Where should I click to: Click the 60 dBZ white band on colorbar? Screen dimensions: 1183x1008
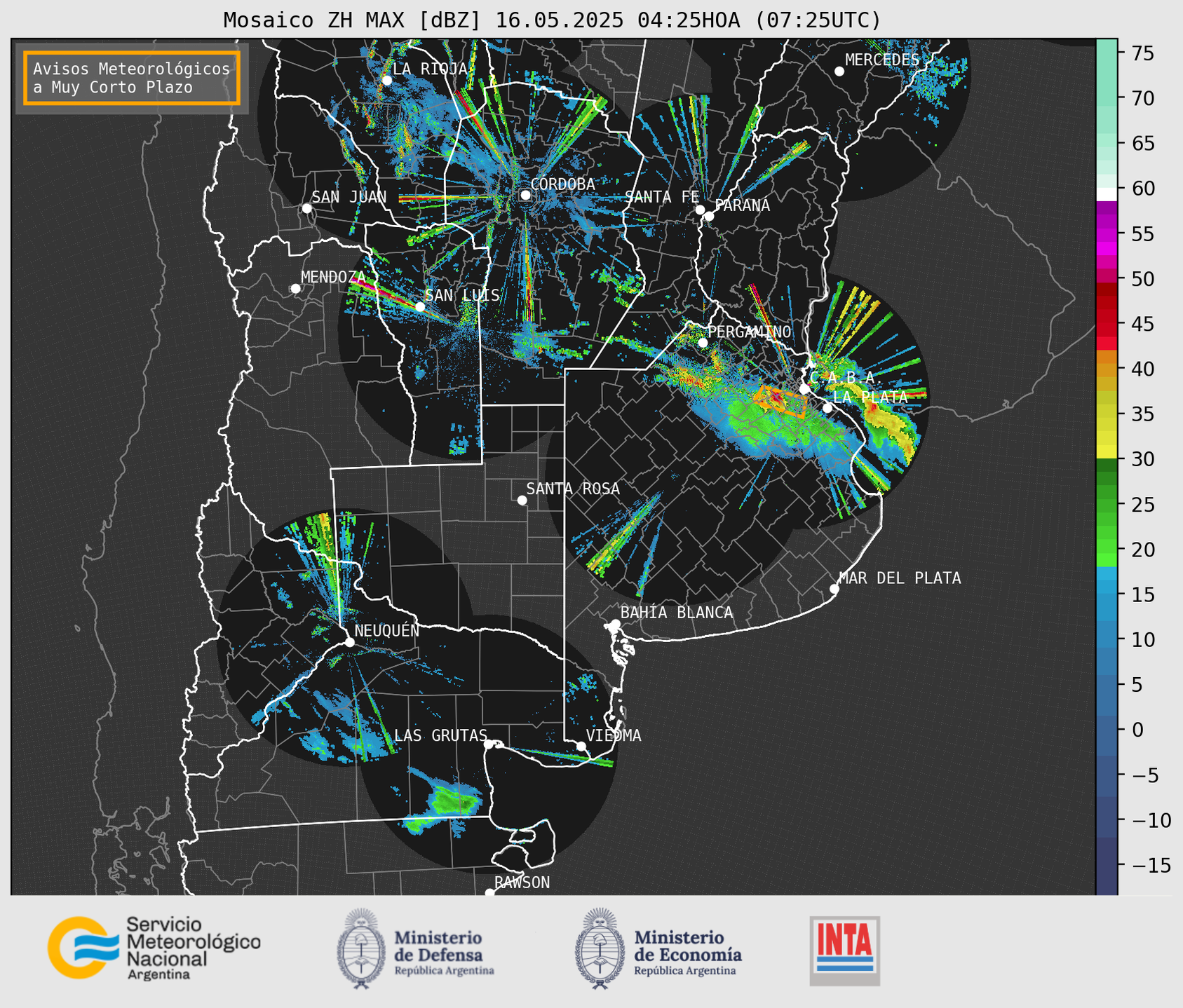pyautogui.click(x=1107, y=194)
